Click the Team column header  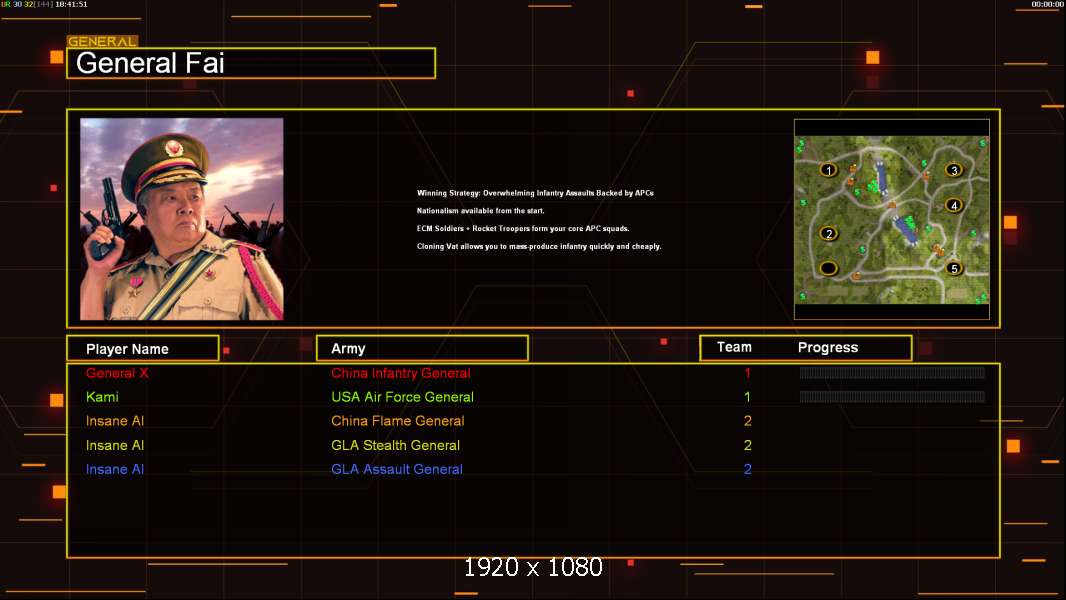(734, 347)
